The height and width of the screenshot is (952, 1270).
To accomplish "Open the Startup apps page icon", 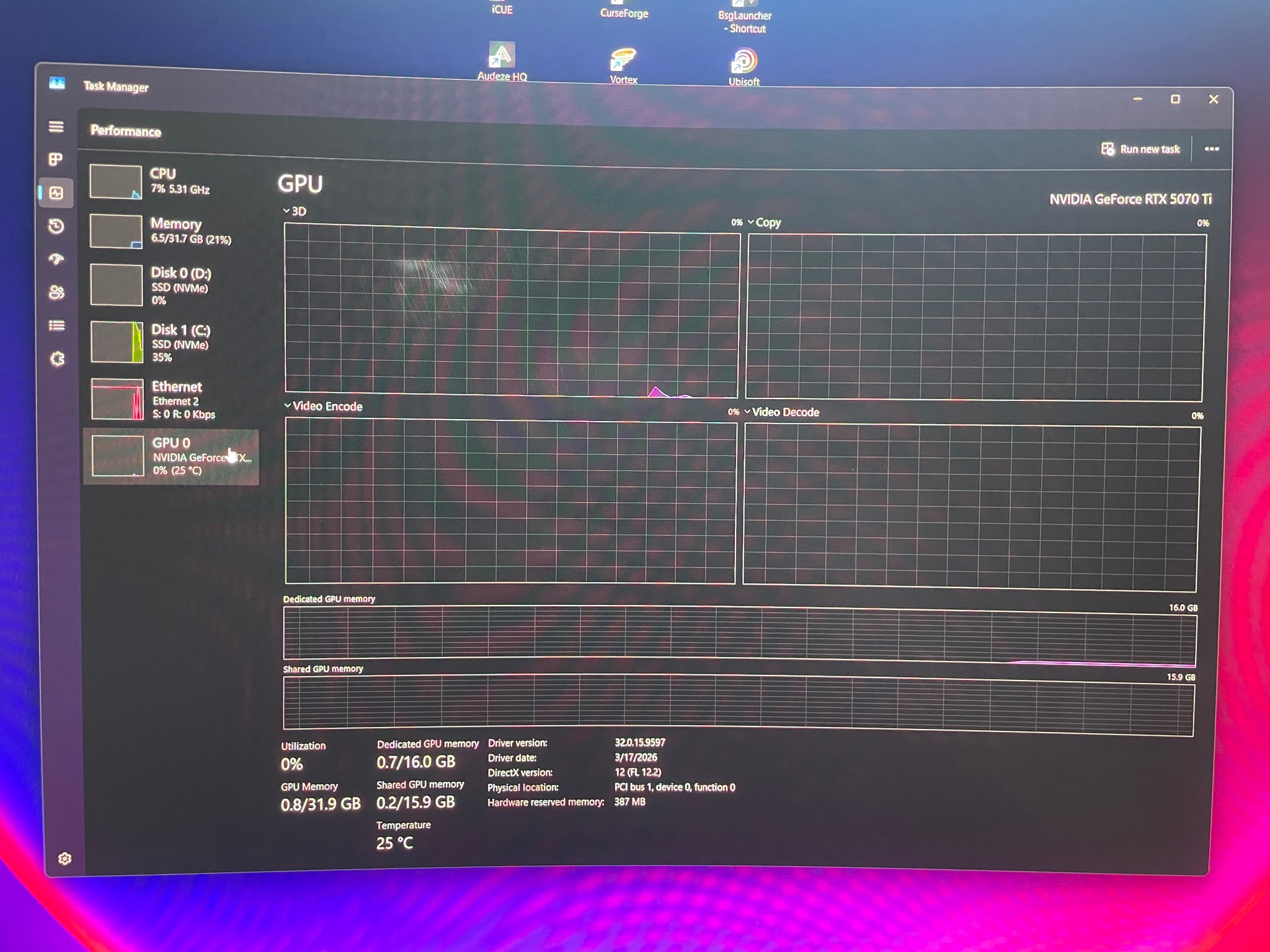I will point(56,260).
